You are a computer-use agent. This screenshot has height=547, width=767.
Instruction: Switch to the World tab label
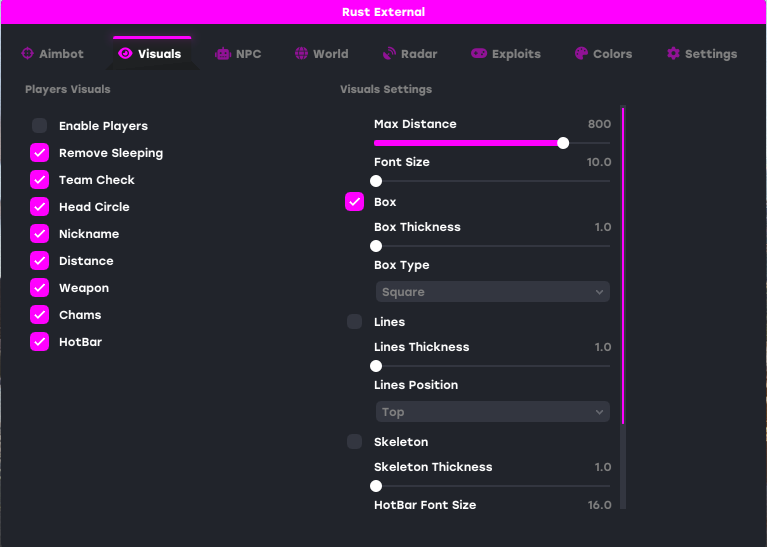[331, 54]
